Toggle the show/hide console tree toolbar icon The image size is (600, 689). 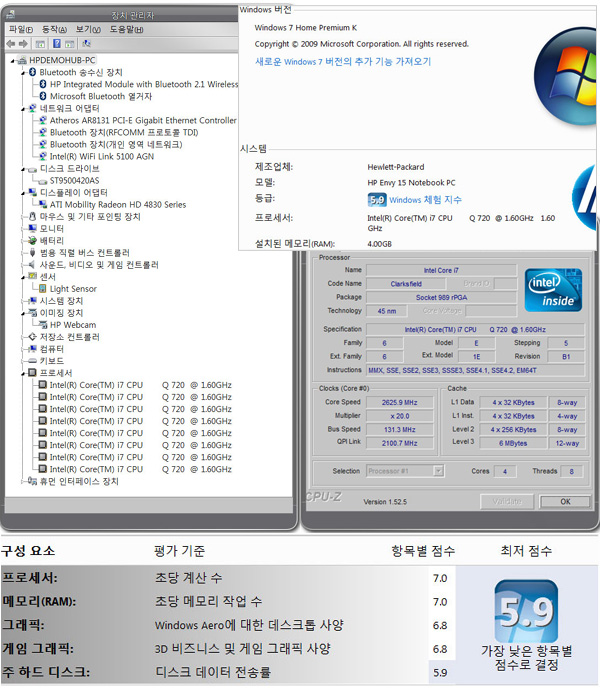click(x=40, y=44)
